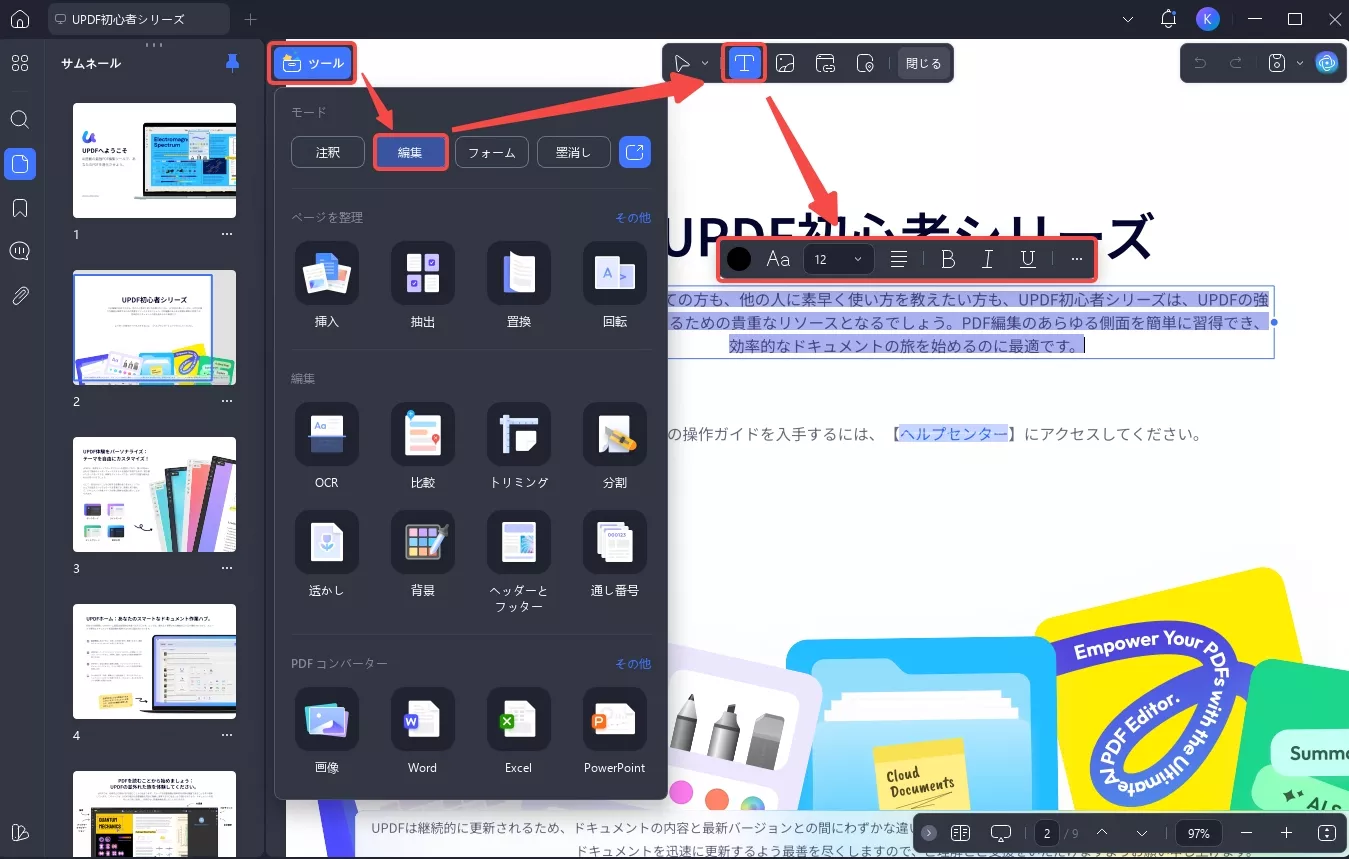Toggle italic formatting
This screenshot has width=1349, height=859.
[x=988, y=259]
